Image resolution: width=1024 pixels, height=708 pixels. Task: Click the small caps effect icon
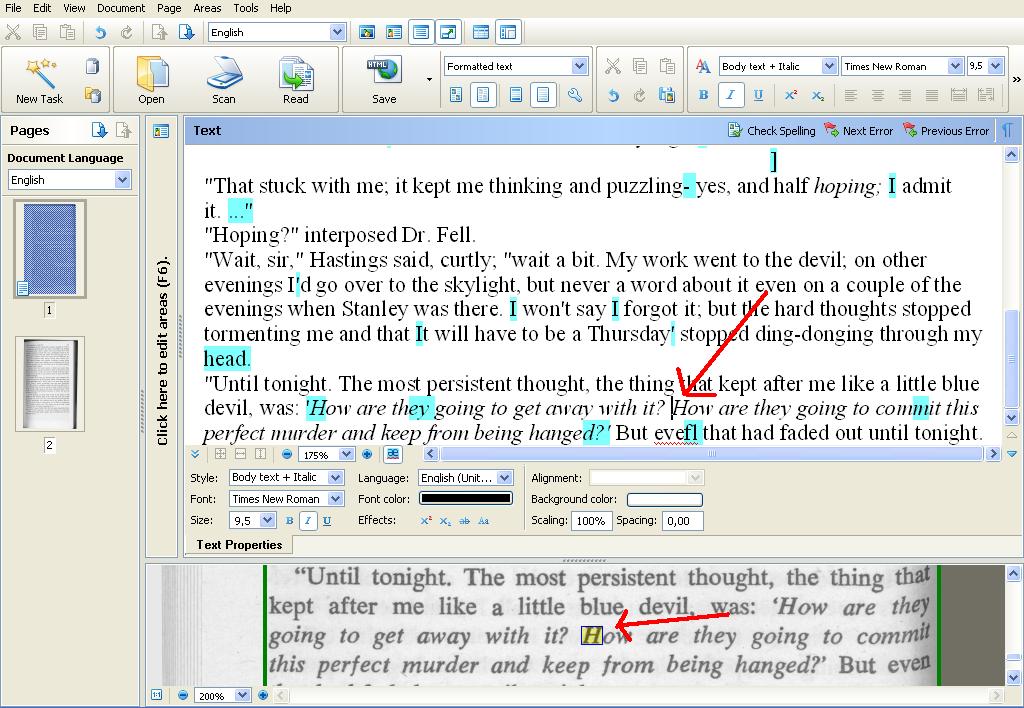click(483, 521)
